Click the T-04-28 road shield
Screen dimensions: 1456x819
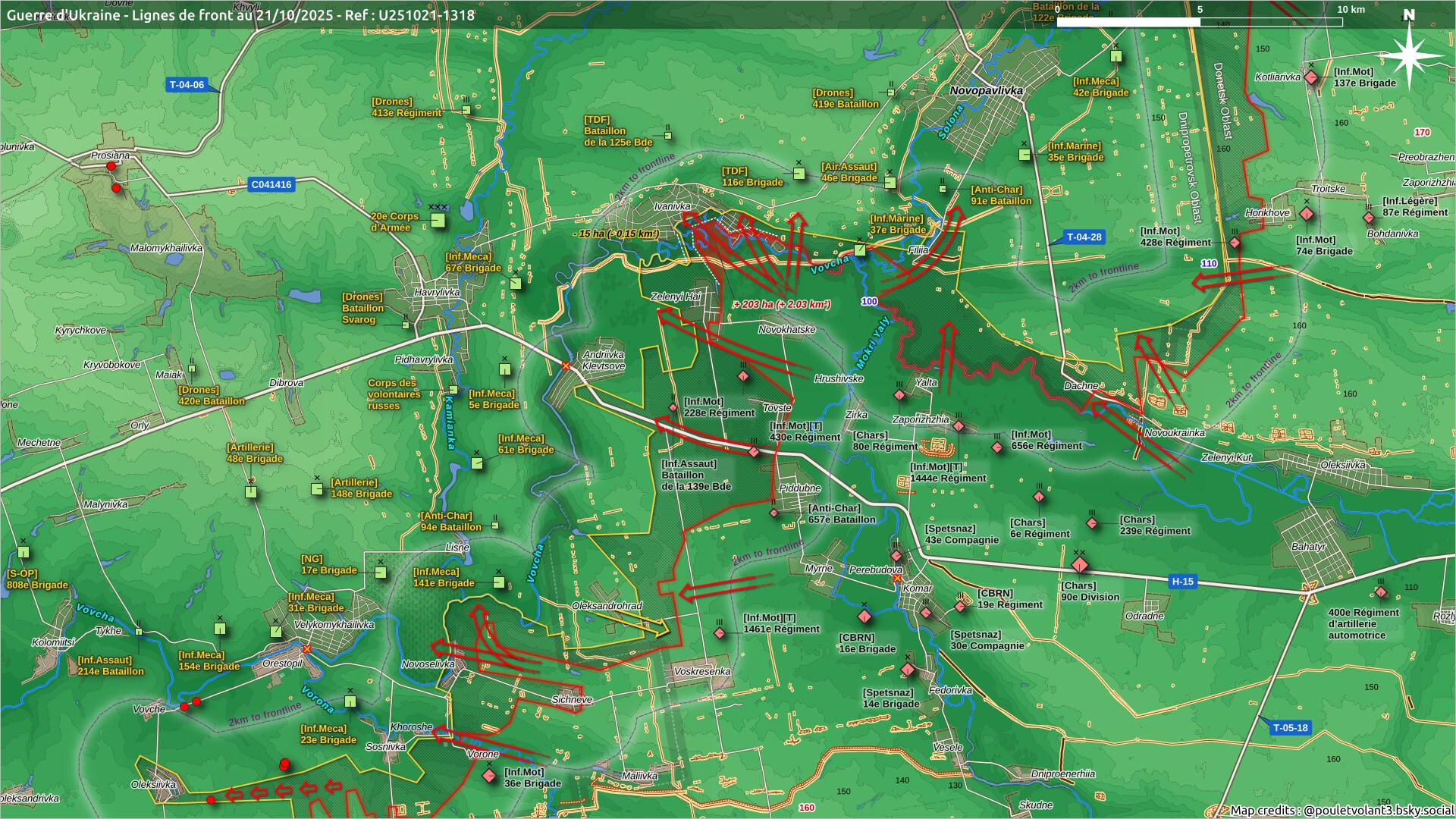(x=1084, y=237)
